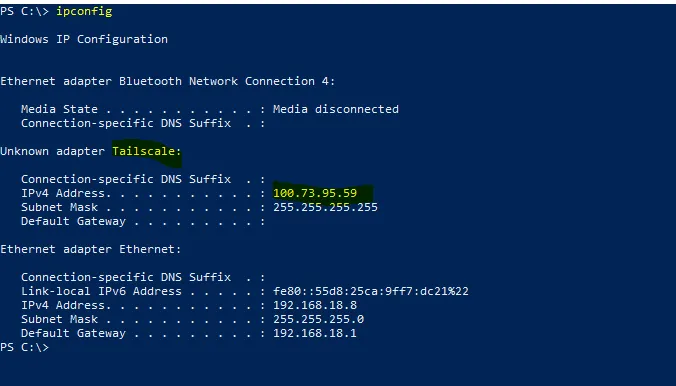Select the highlighted 100.73.95.59 IPv4 address

(x=315, y=193)
